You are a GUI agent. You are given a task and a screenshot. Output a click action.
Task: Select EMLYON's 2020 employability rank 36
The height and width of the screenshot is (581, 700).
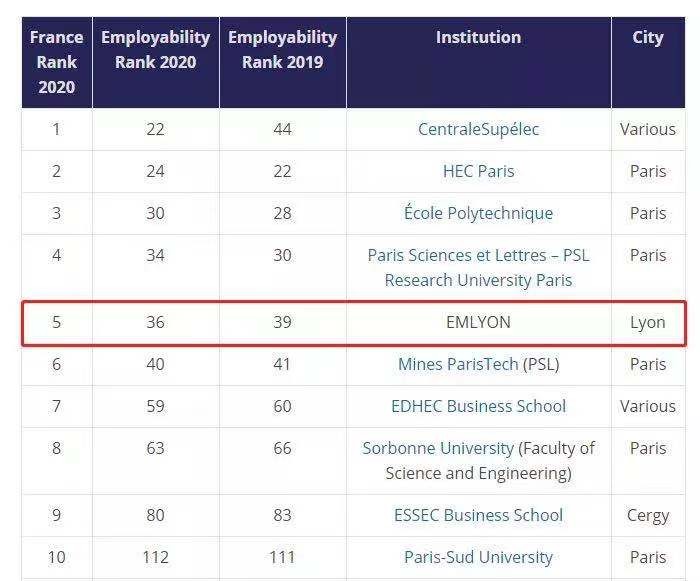pyautogui.click(x=155, y=322)
